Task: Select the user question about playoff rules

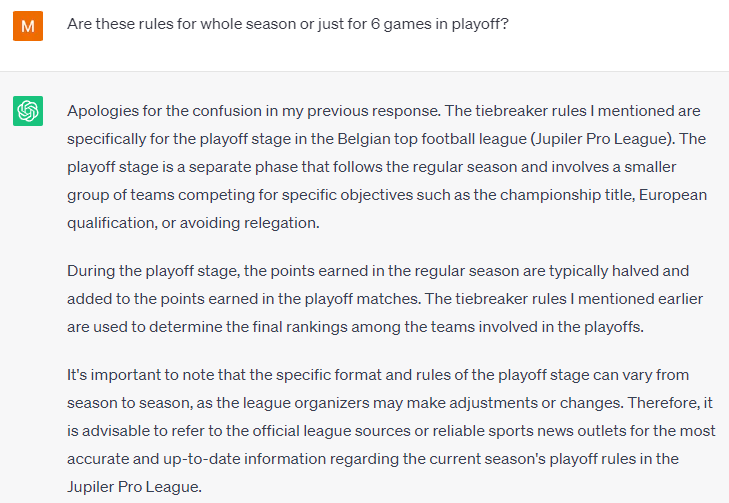Action: [288, 24]
